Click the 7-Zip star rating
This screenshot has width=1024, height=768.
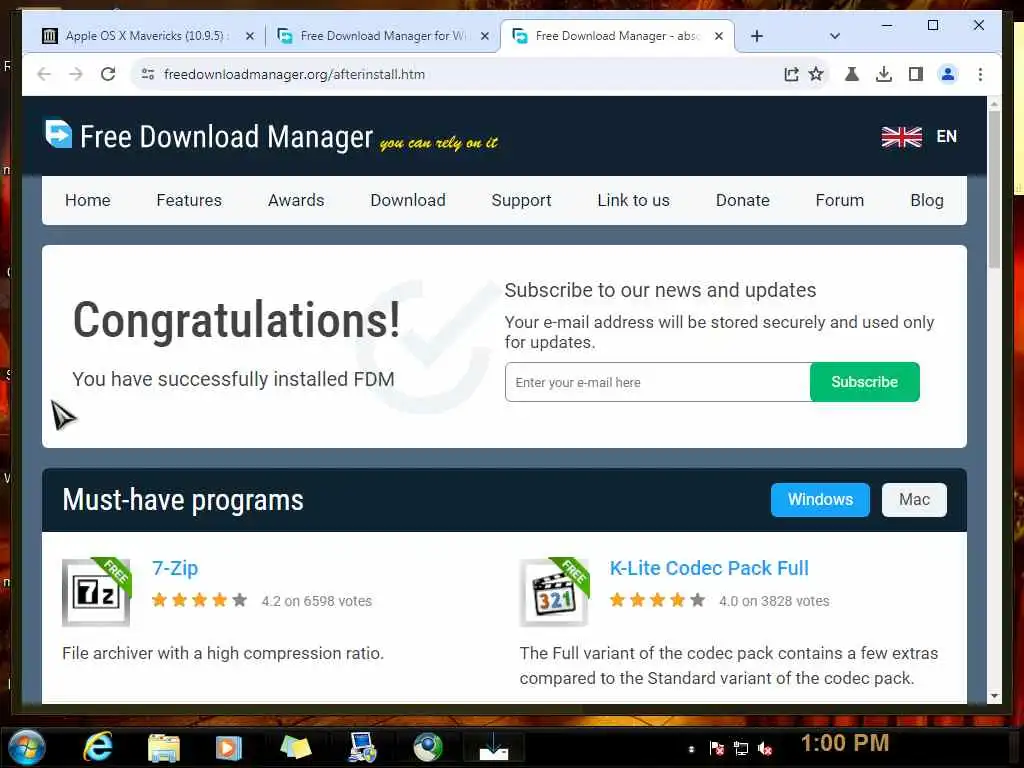click(199, 600)
